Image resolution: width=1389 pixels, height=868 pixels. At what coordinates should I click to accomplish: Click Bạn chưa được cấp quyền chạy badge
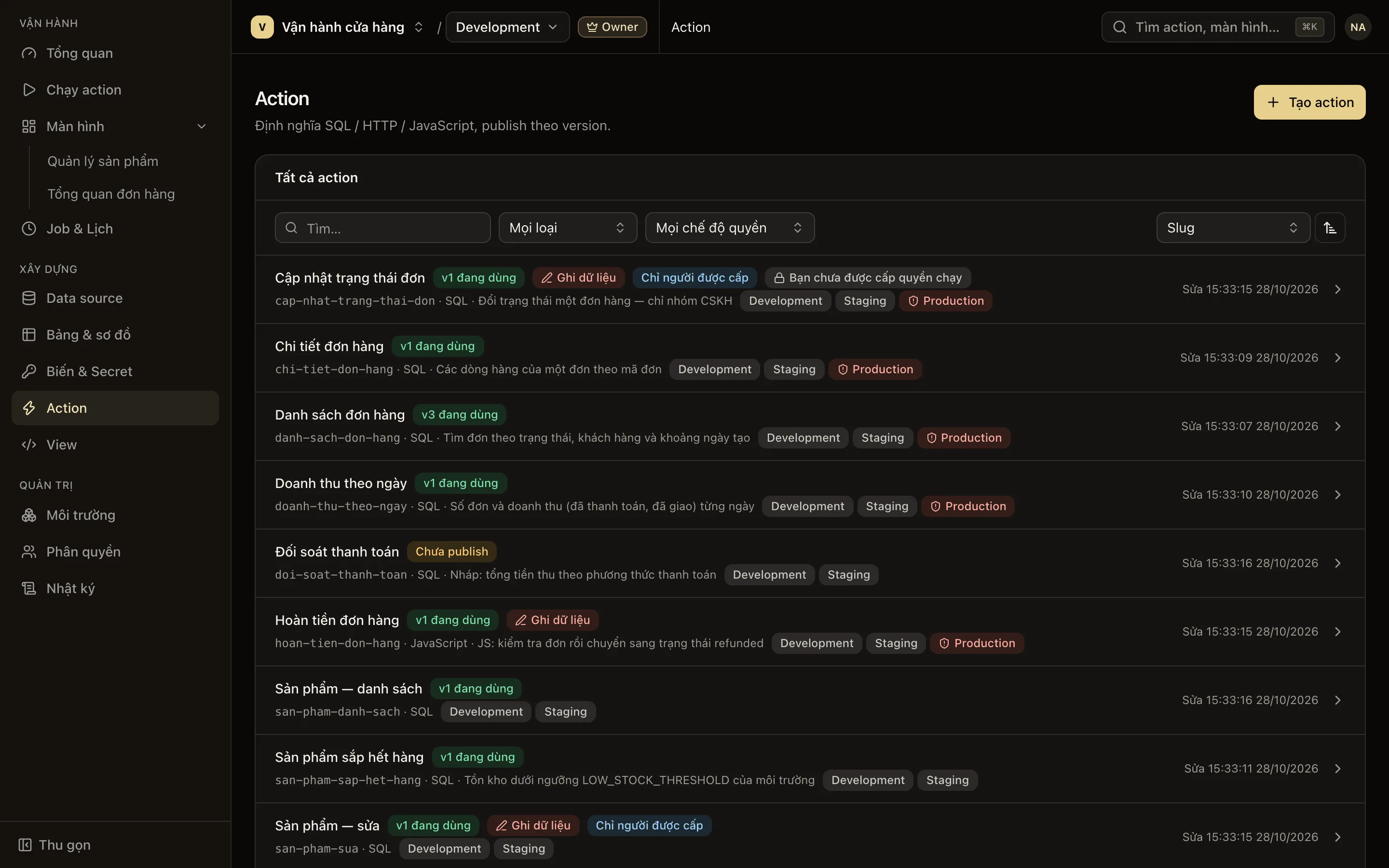(x=867, y=278)
